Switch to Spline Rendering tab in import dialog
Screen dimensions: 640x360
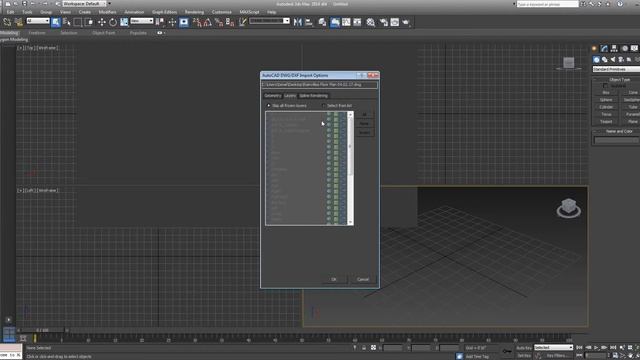pyautogui.click(x=313, y=96)
